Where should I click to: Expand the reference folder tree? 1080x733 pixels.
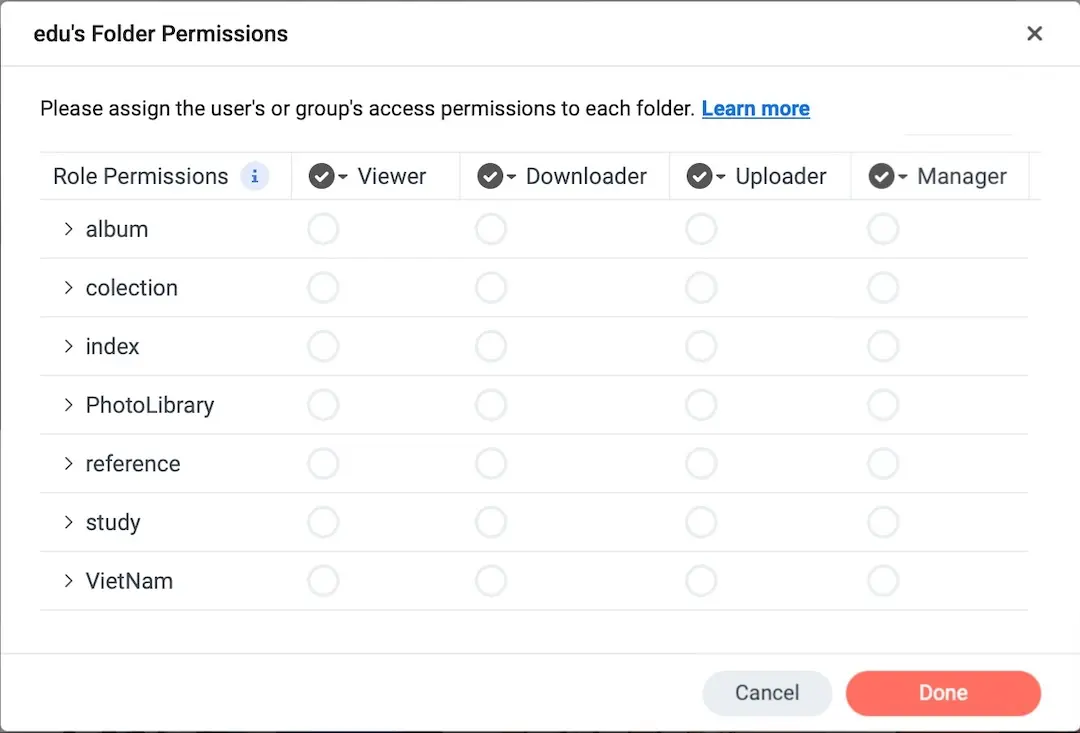(x=68, y=464)
